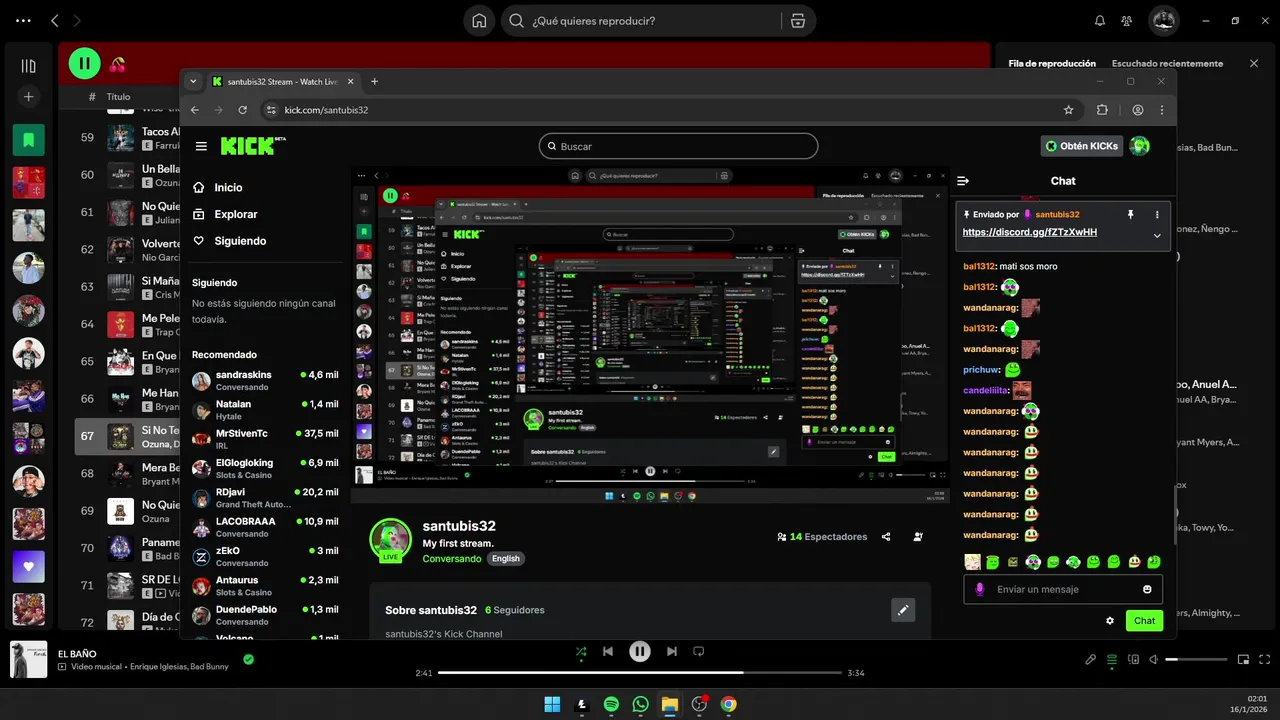Pause the Spotify player bar
The image size is (1280, 720).
pyautogui.click(x=640, y=652)
